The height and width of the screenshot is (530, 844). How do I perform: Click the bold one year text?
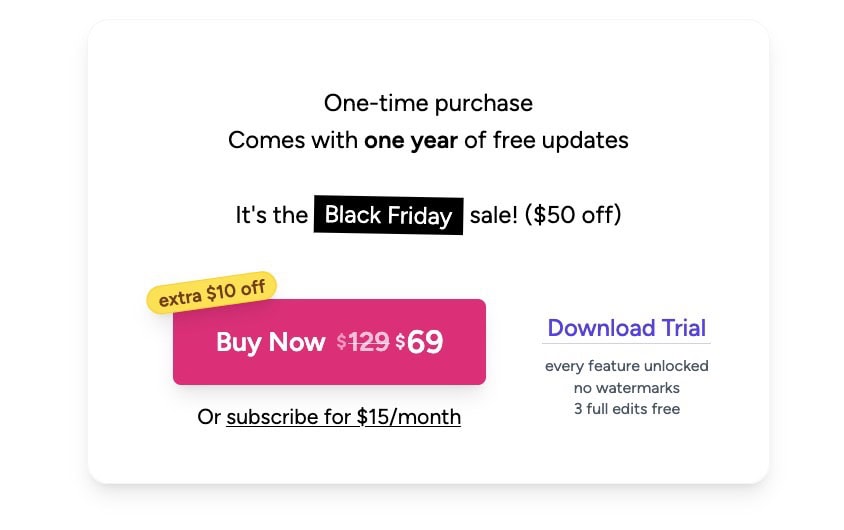(x=410, y=140)
